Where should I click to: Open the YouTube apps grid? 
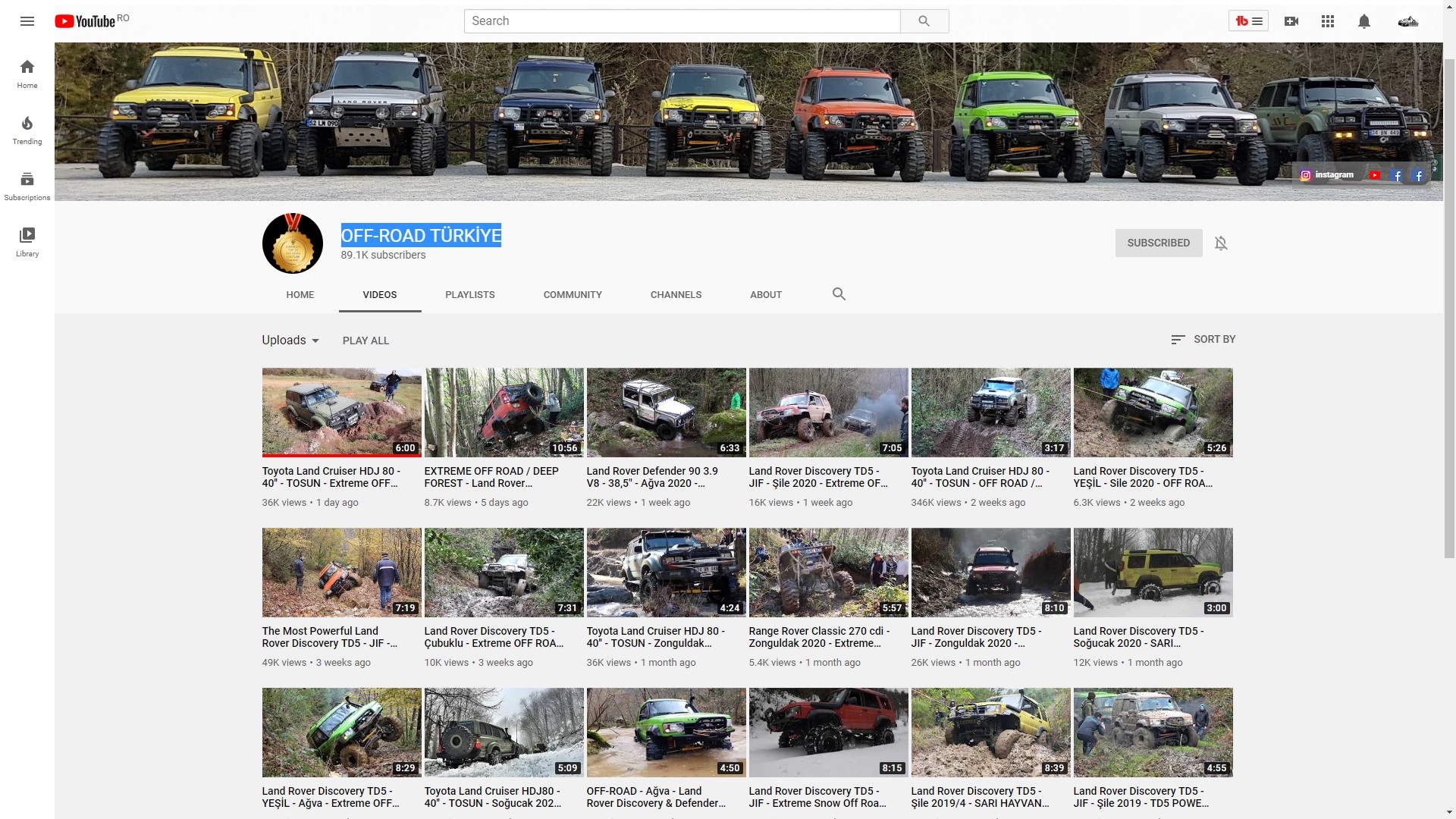[x=1328, y=21]
